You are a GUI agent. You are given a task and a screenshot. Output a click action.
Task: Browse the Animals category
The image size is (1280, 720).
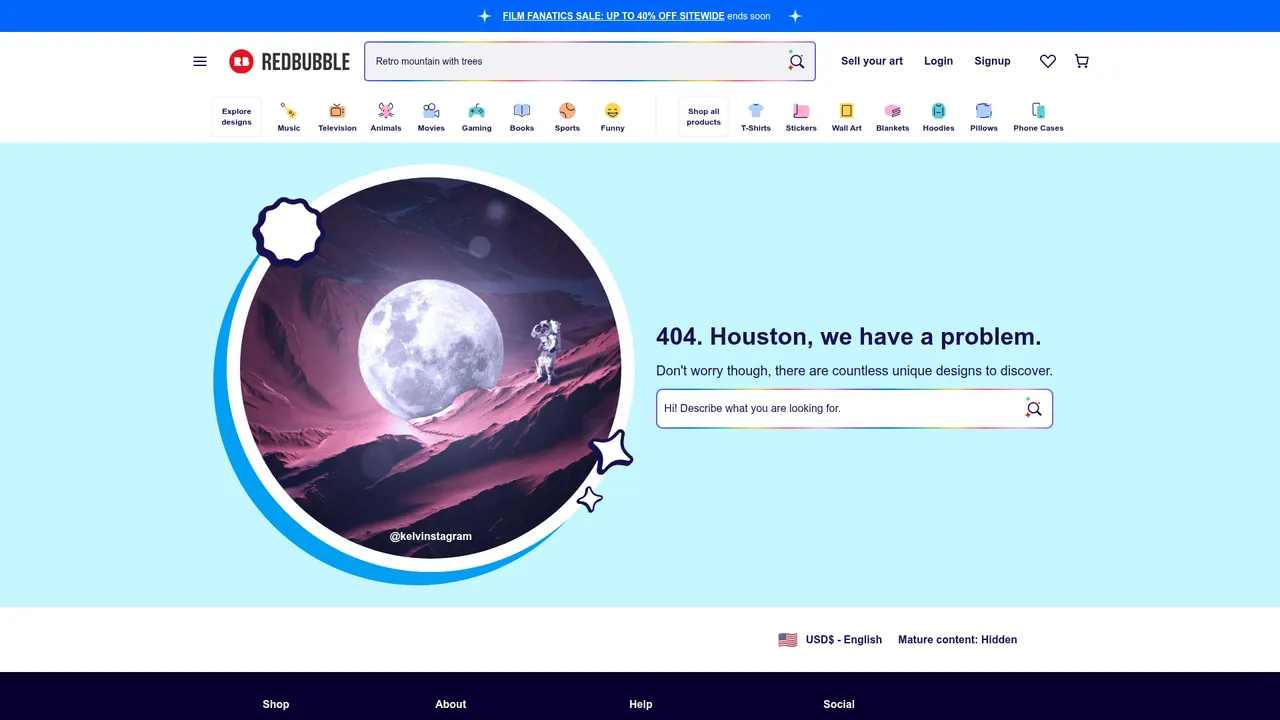386,117
